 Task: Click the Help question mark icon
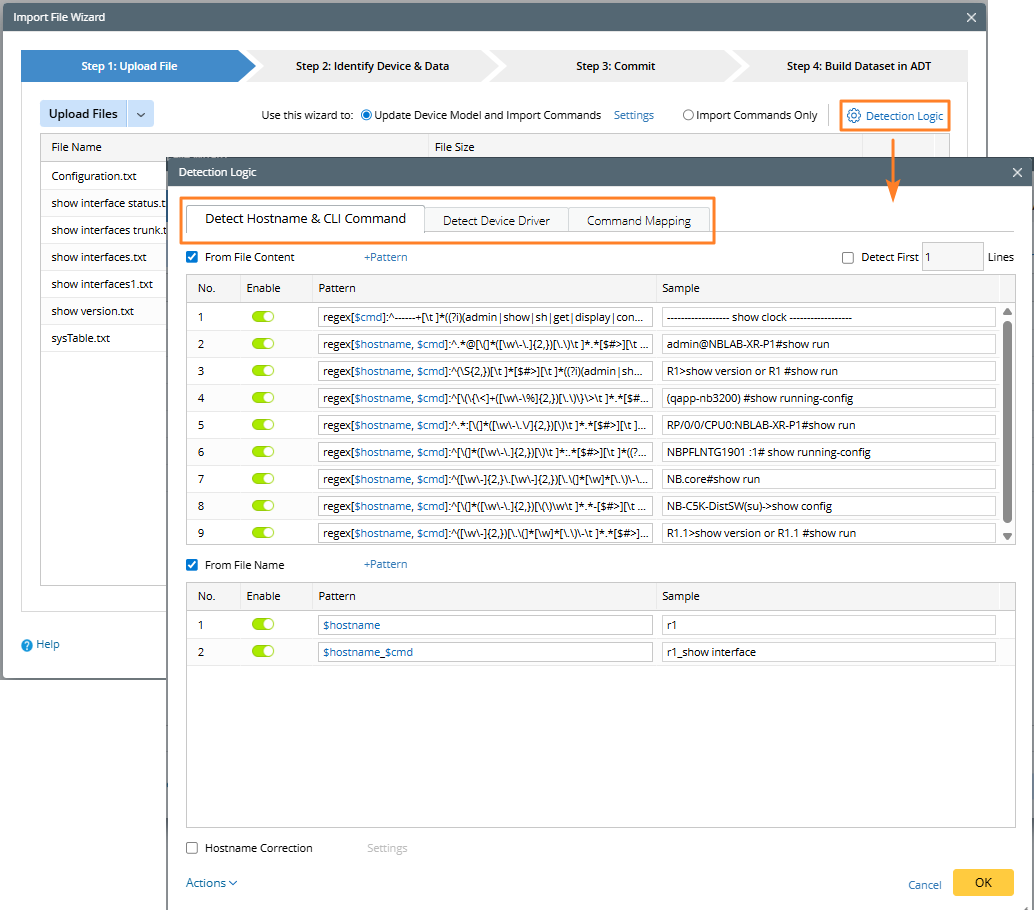(x=27, y=645)
